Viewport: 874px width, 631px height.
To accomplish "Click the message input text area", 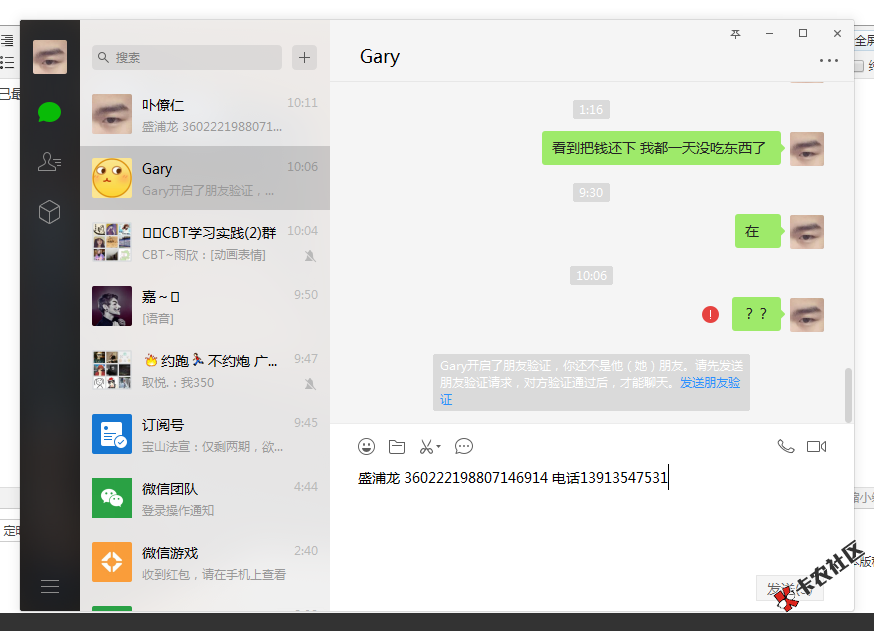I will (x=591, y=518).
